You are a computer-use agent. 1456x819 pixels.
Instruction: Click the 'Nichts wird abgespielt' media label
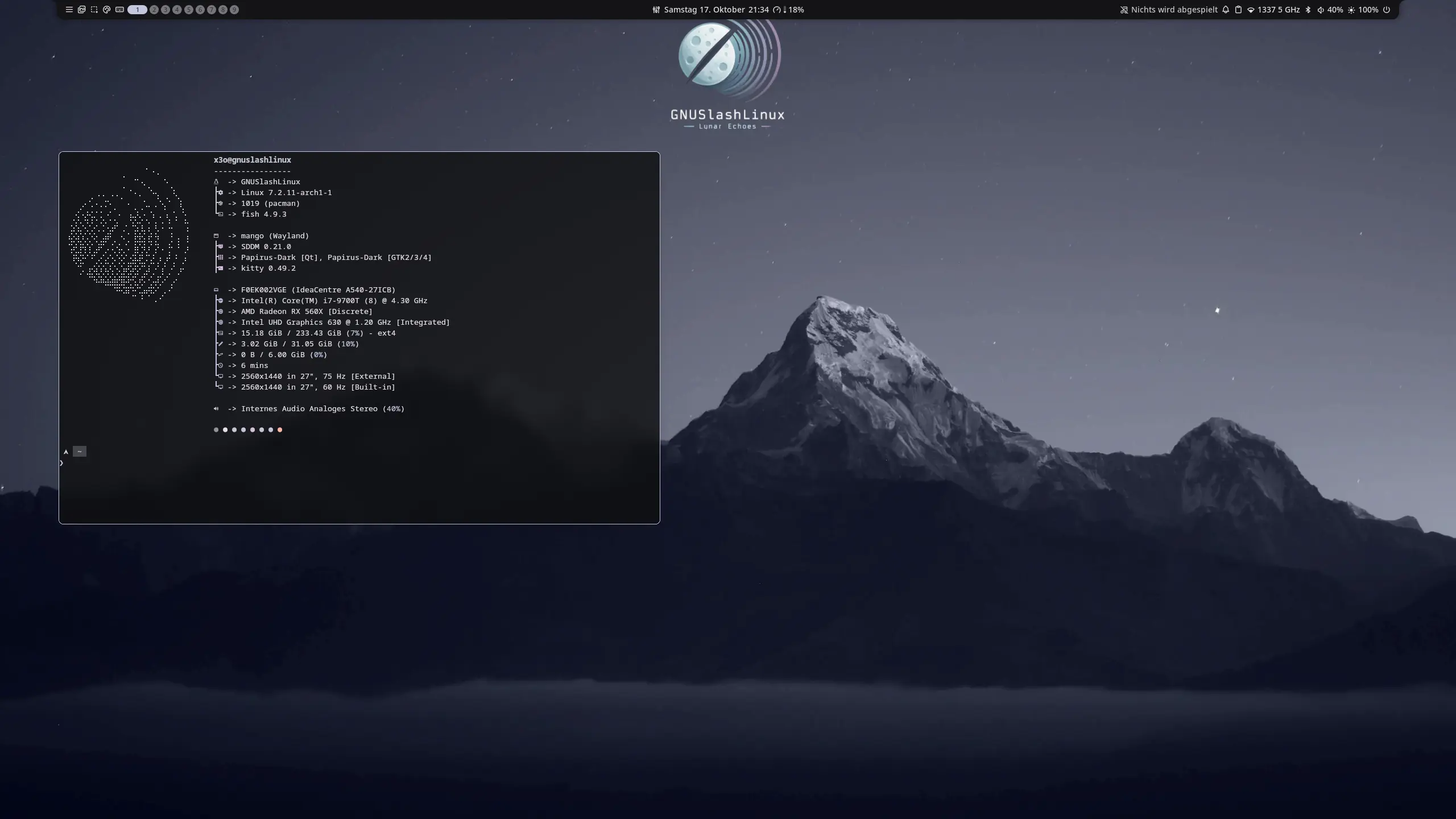click(x=1174, y=10)
